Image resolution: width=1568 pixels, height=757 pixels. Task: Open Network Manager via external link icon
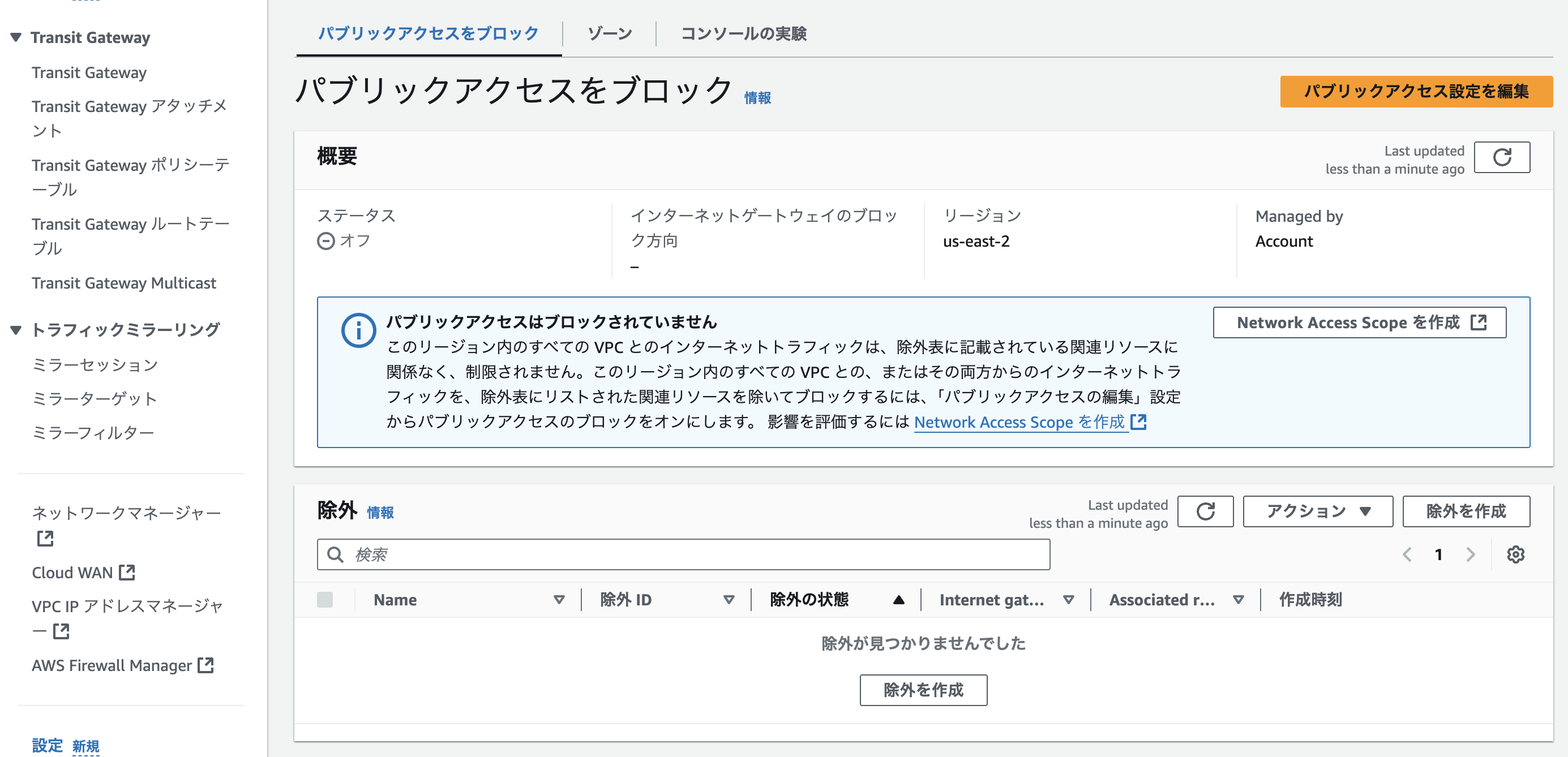(44, 539)
